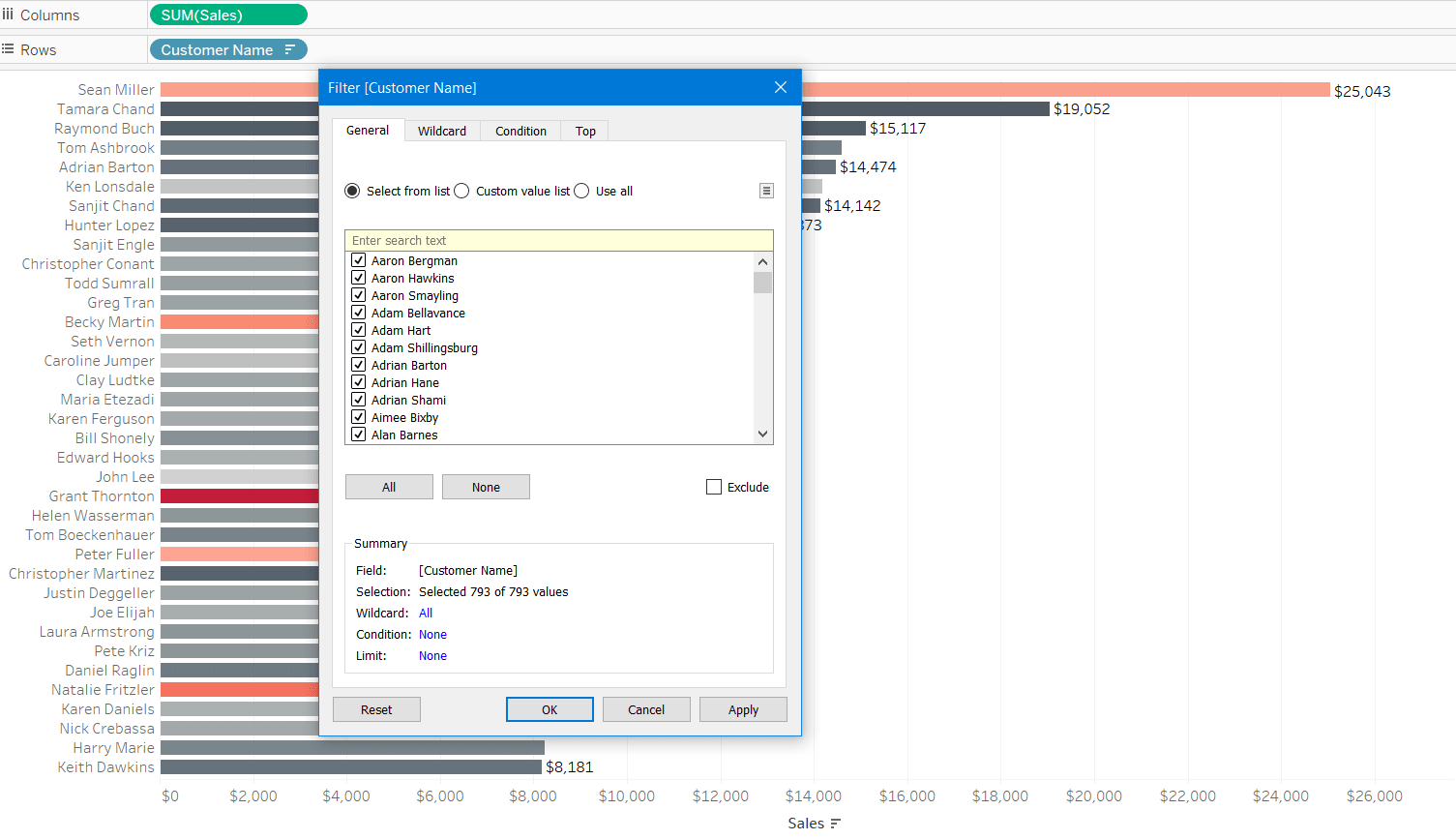Image resolution: width=1456 pixels, height=840 pixels.
Task: Click the customer list scroll up arrow
Action: (x=762, y=262)
